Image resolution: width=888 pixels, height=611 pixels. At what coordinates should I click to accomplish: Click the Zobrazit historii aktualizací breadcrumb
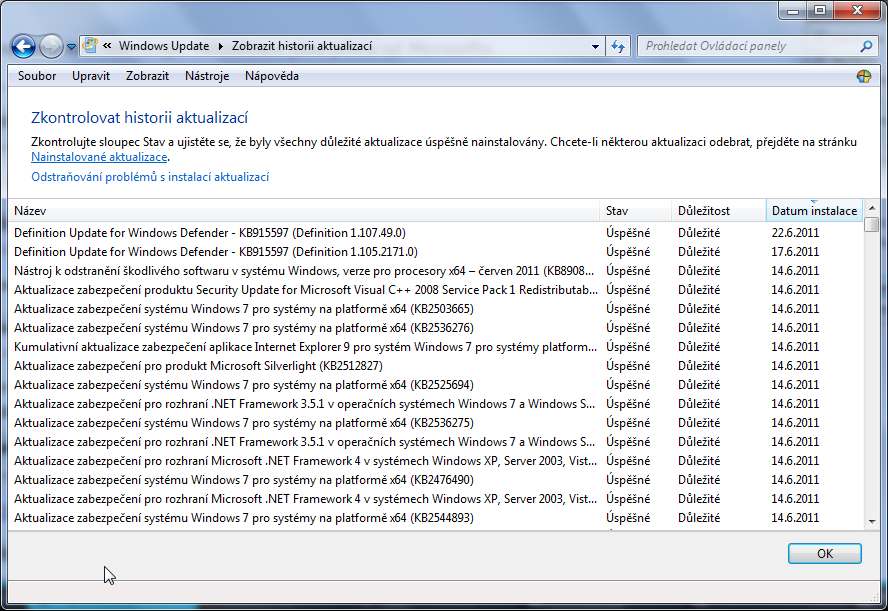pos(302,46)
